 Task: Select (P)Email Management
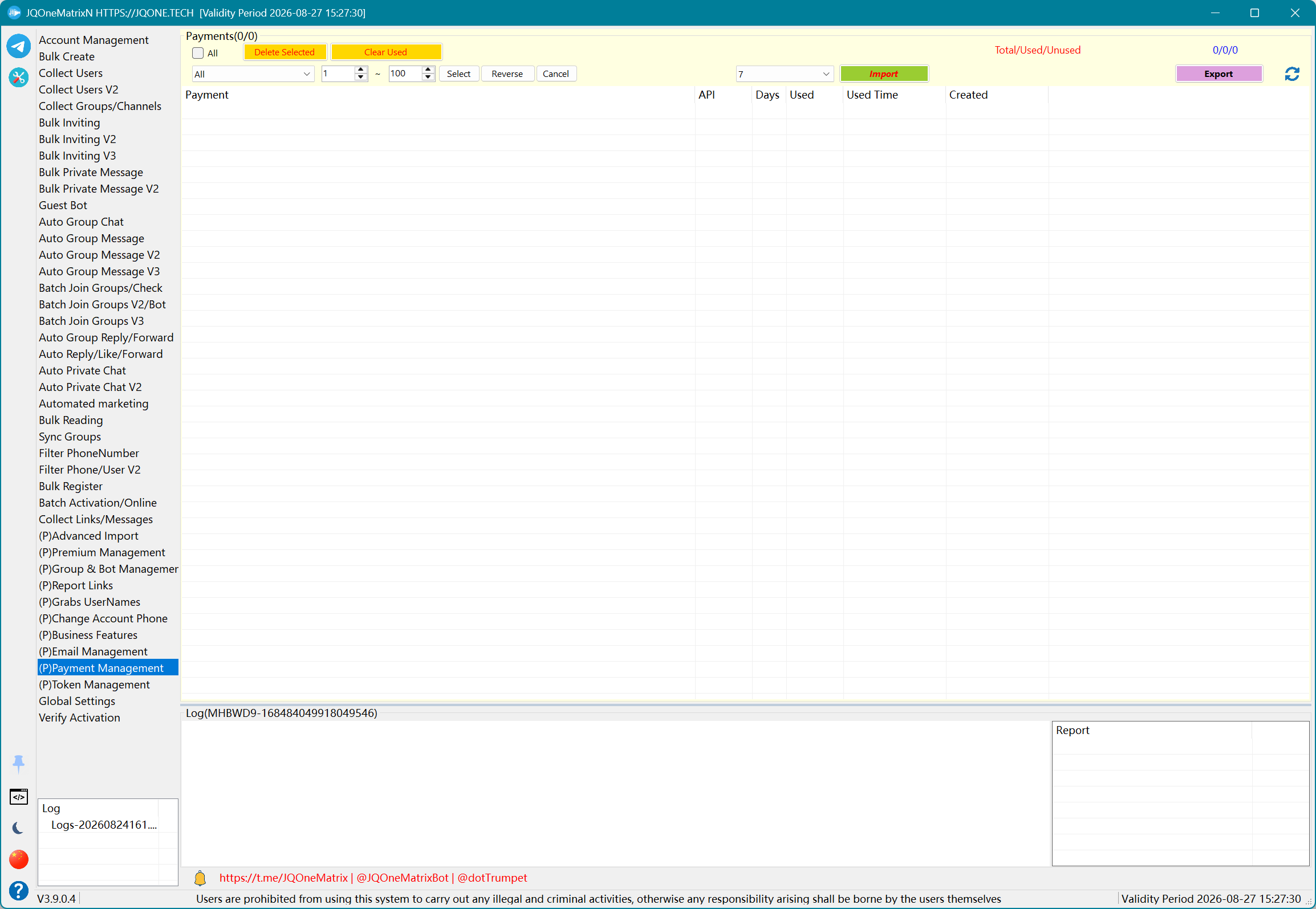[93, 651]
